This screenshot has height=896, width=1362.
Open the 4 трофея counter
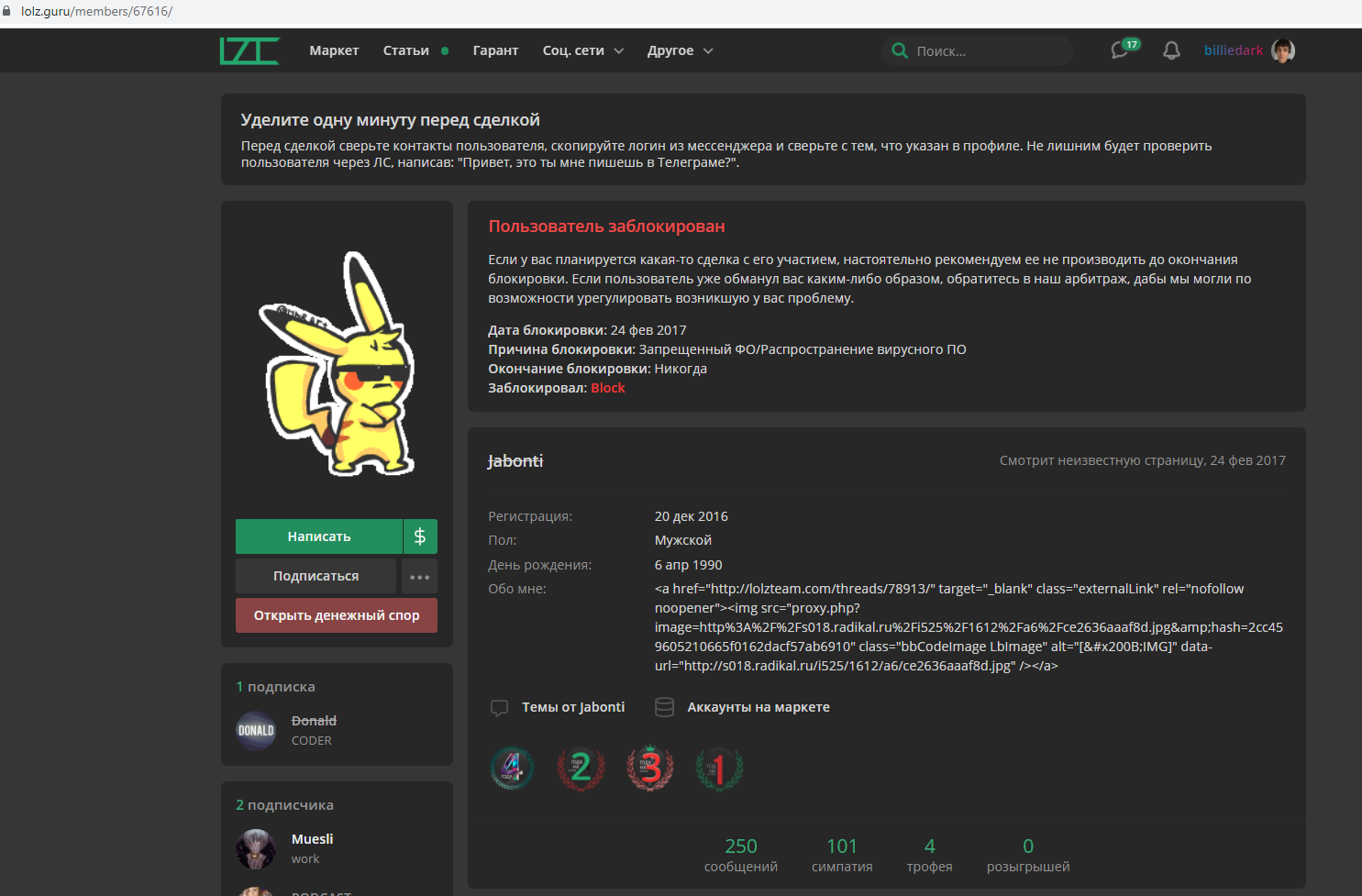930,854
